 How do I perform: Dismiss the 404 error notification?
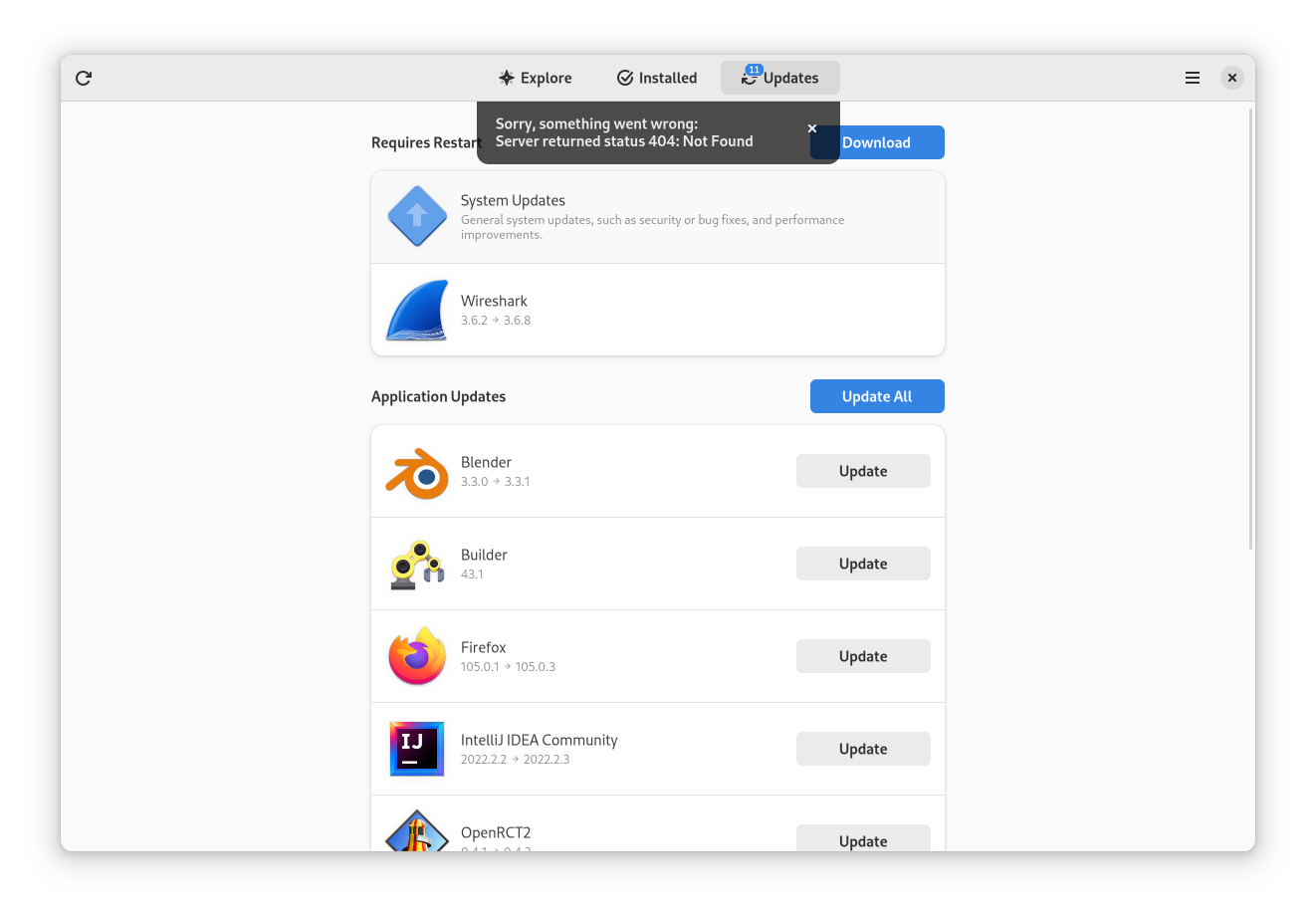tap(812, 128)
